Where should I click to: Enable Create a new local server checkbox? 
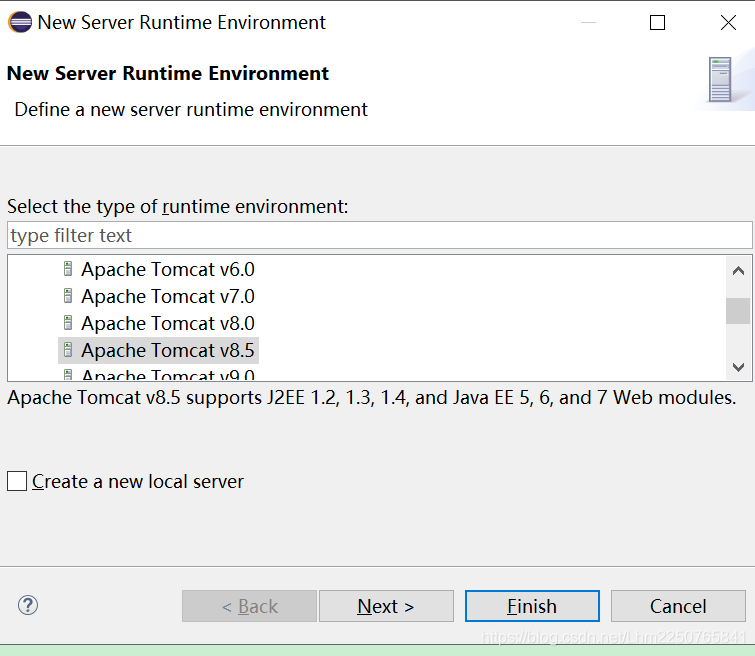coord(17,481)
